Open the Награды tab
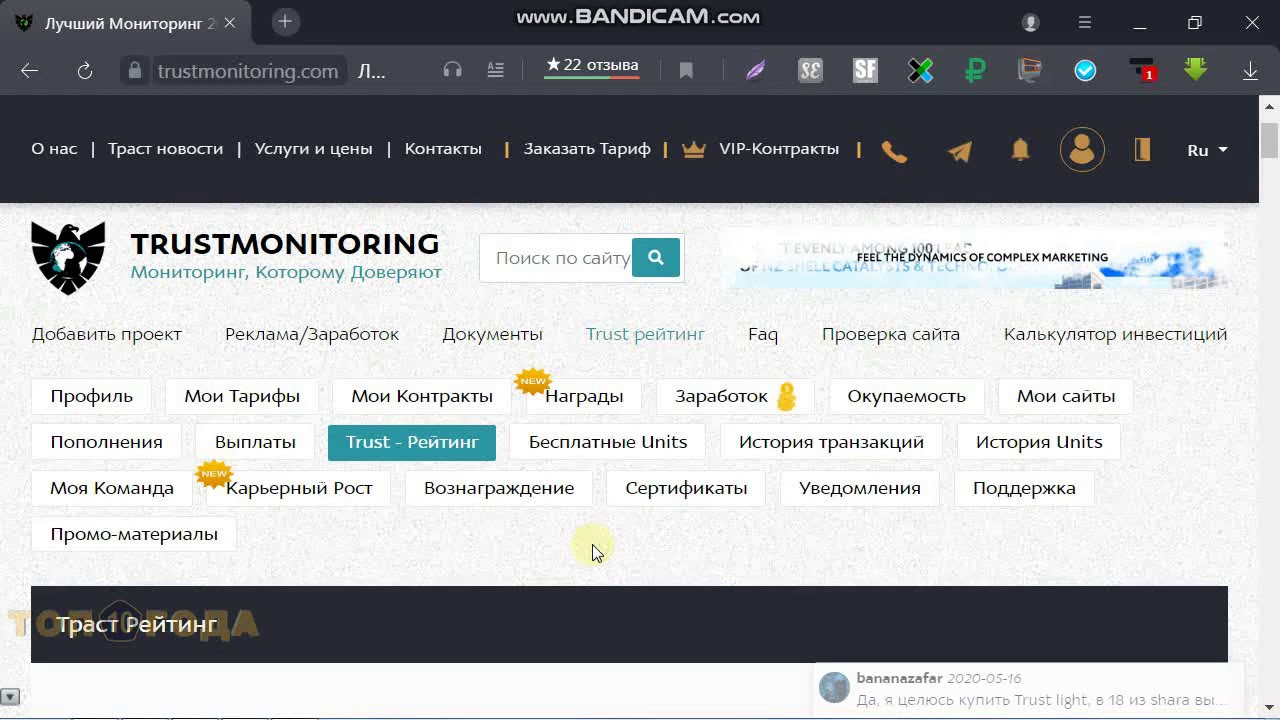Image resolution: width=1280 pixels, height=720 pixels. click(x=584, y=396)
